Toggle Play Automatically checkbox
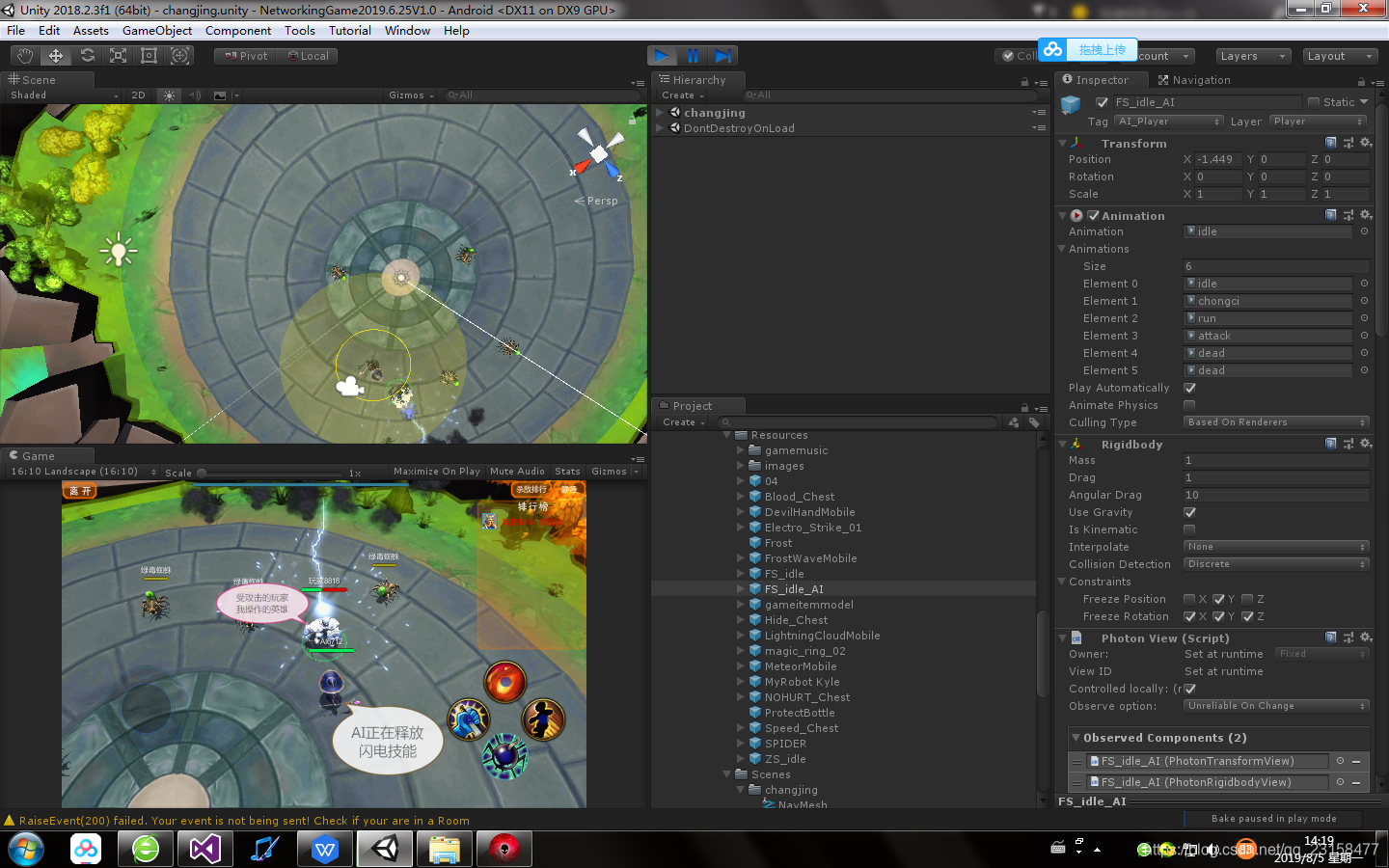The width and height of the screenshot is (1389, 868). (x=1189, y=388)
